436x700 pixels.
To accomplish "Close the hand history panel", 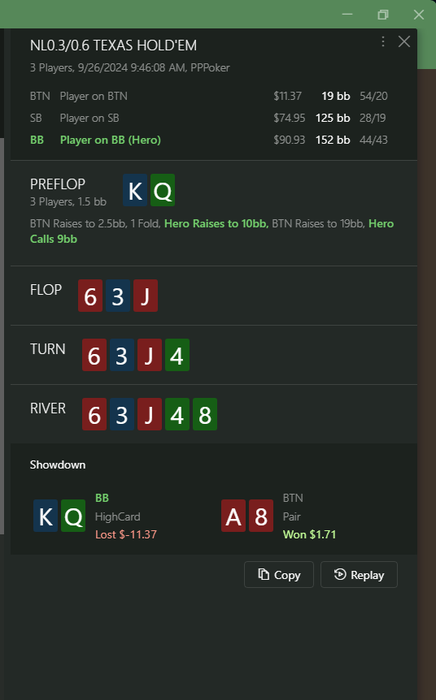I will [x=404, y=42].
